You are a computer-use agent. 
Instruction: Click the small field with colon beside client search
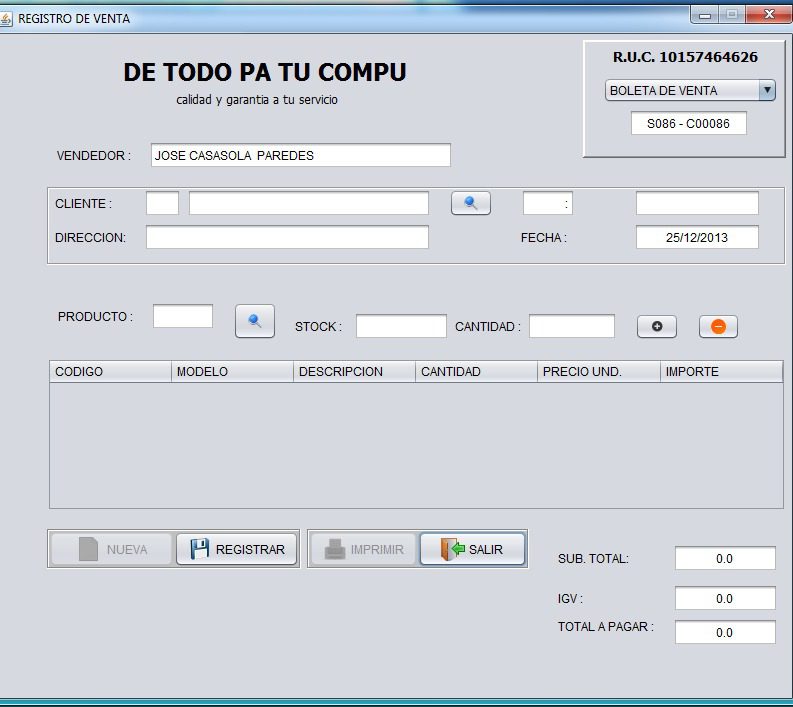[x=548, y=203]
